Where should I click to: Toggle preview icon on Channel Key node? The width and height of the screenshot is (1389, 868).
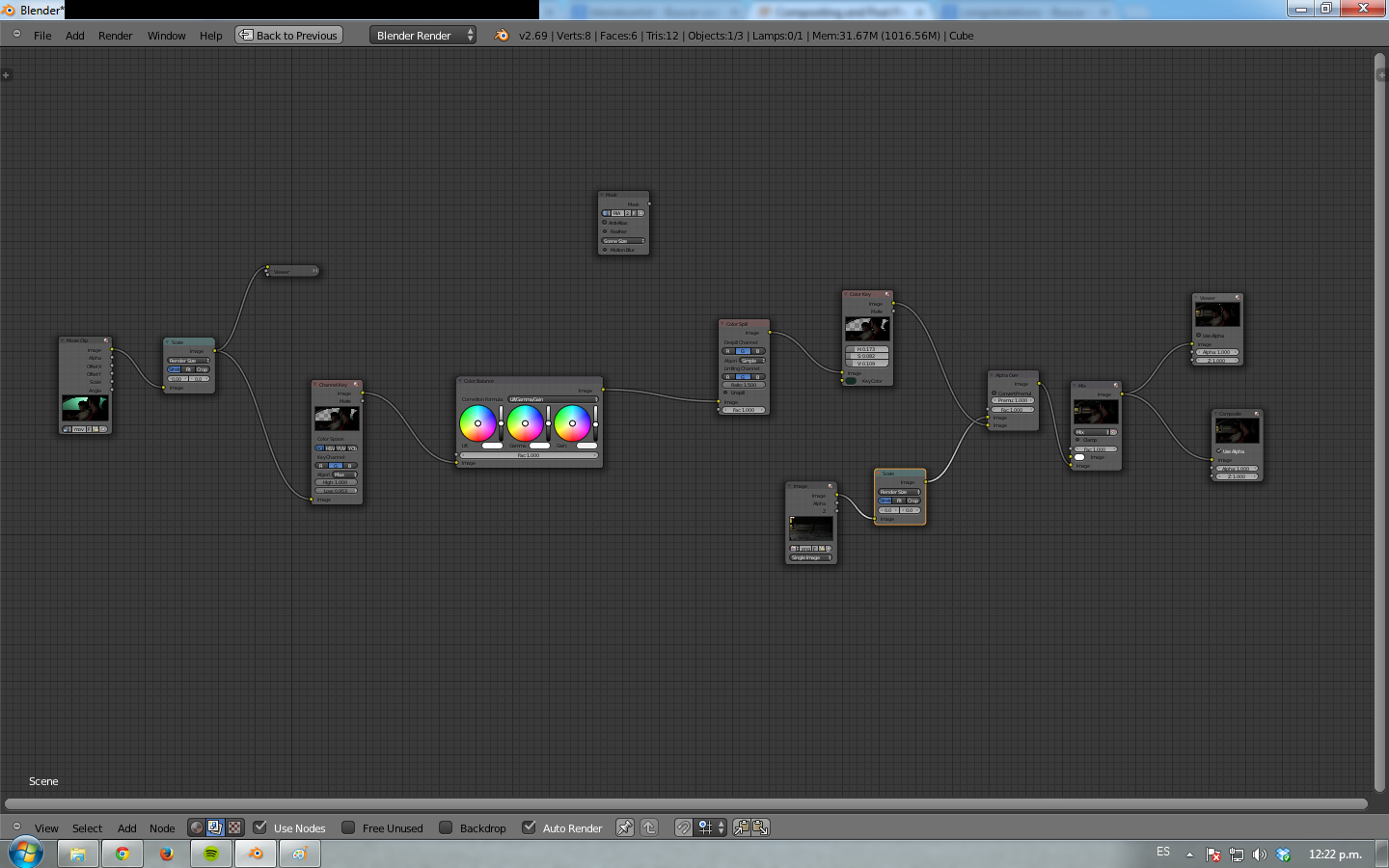tap(356, 384)
